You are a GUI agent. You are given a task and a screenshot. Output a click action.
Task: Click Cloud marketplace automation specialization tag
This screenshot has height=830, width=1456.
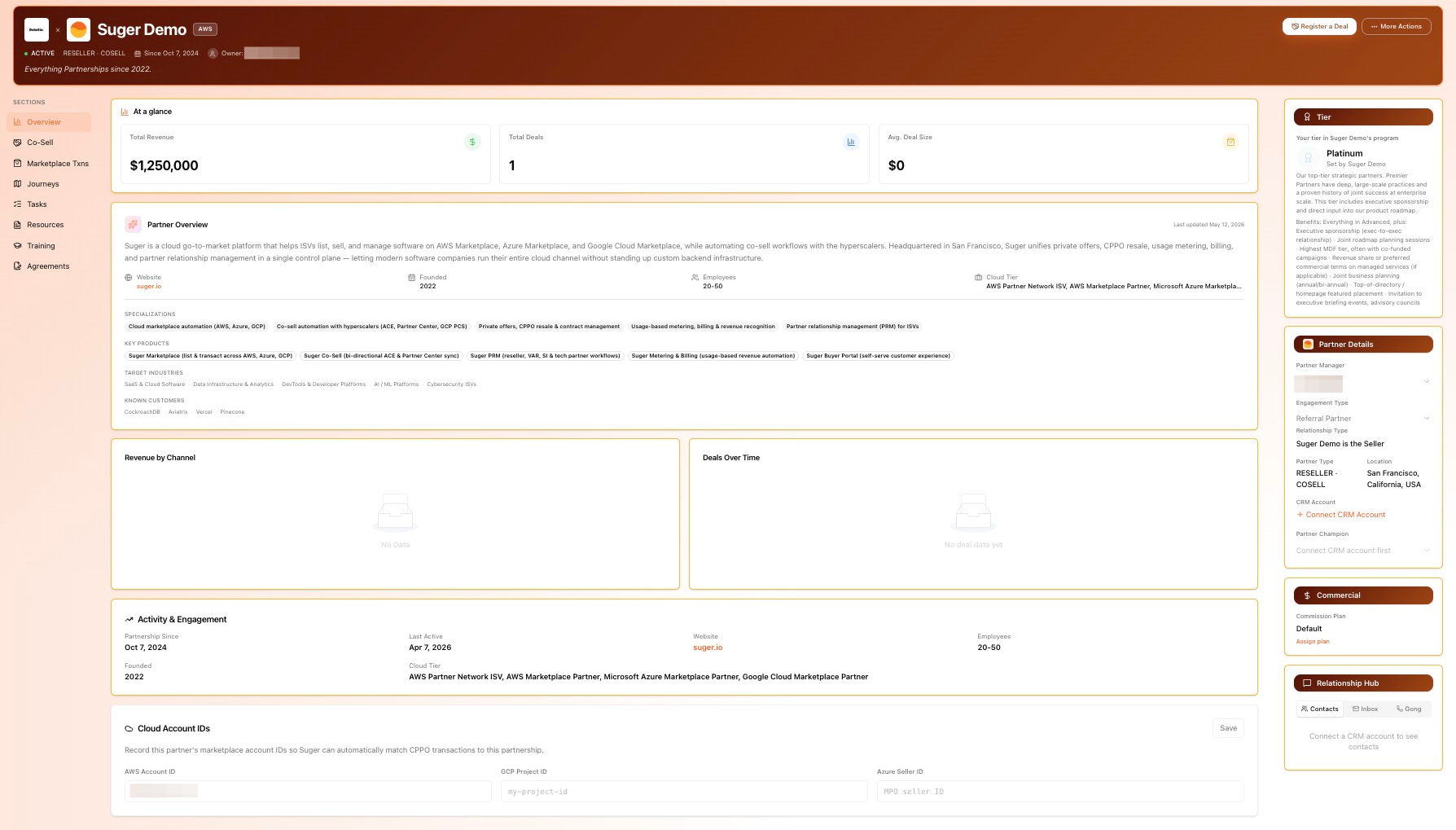coord(197,327)
